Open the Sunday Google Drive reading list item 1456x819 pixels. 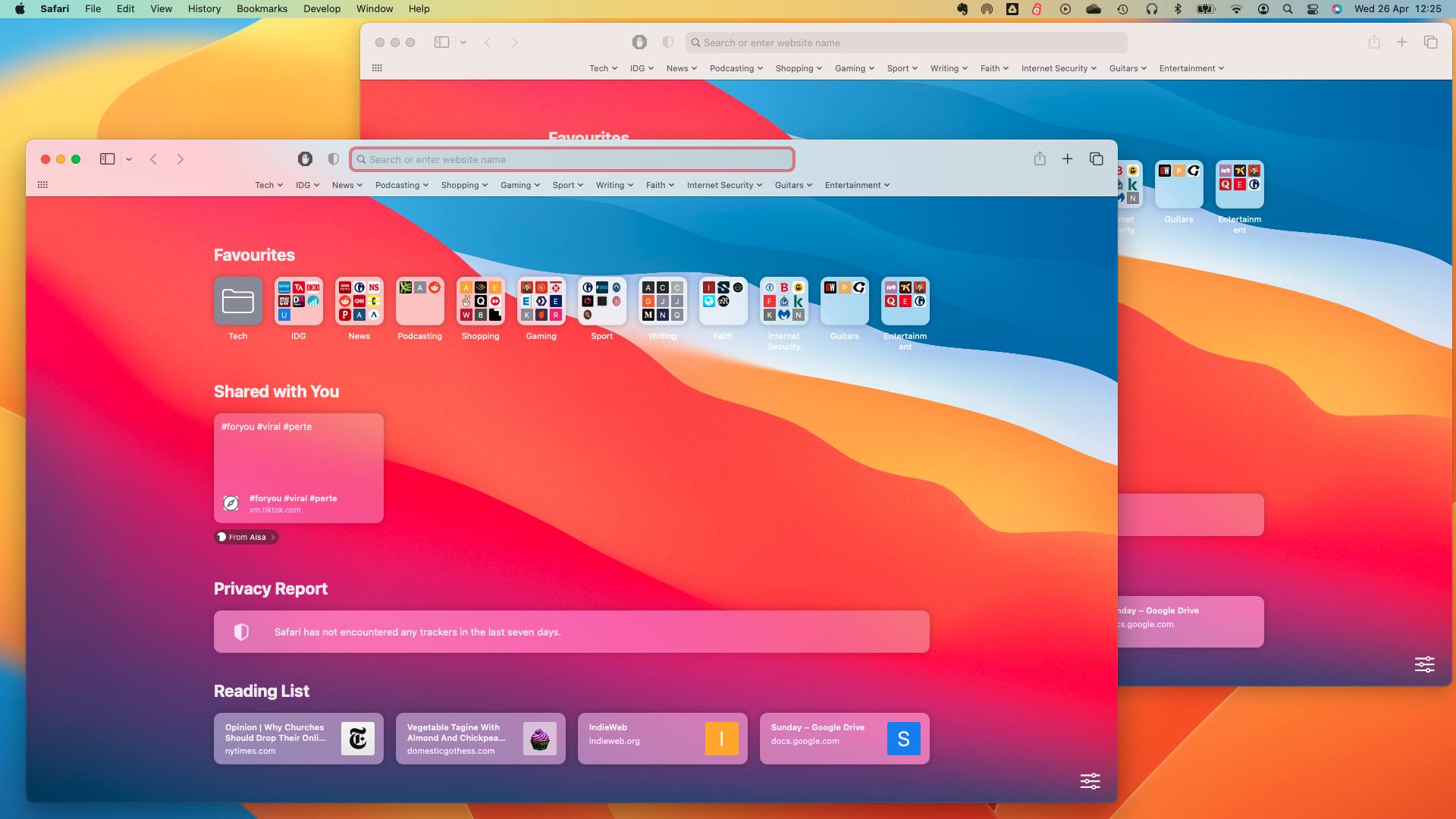tap(844, 738)
